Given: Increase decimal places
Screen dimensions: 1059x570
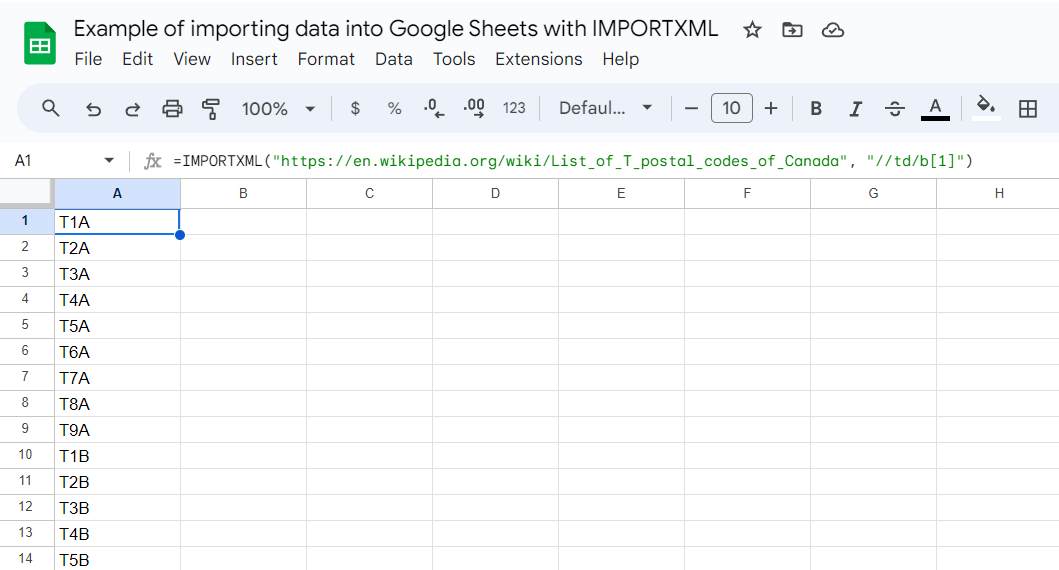Looking at the screenshot, I should 474,108.
